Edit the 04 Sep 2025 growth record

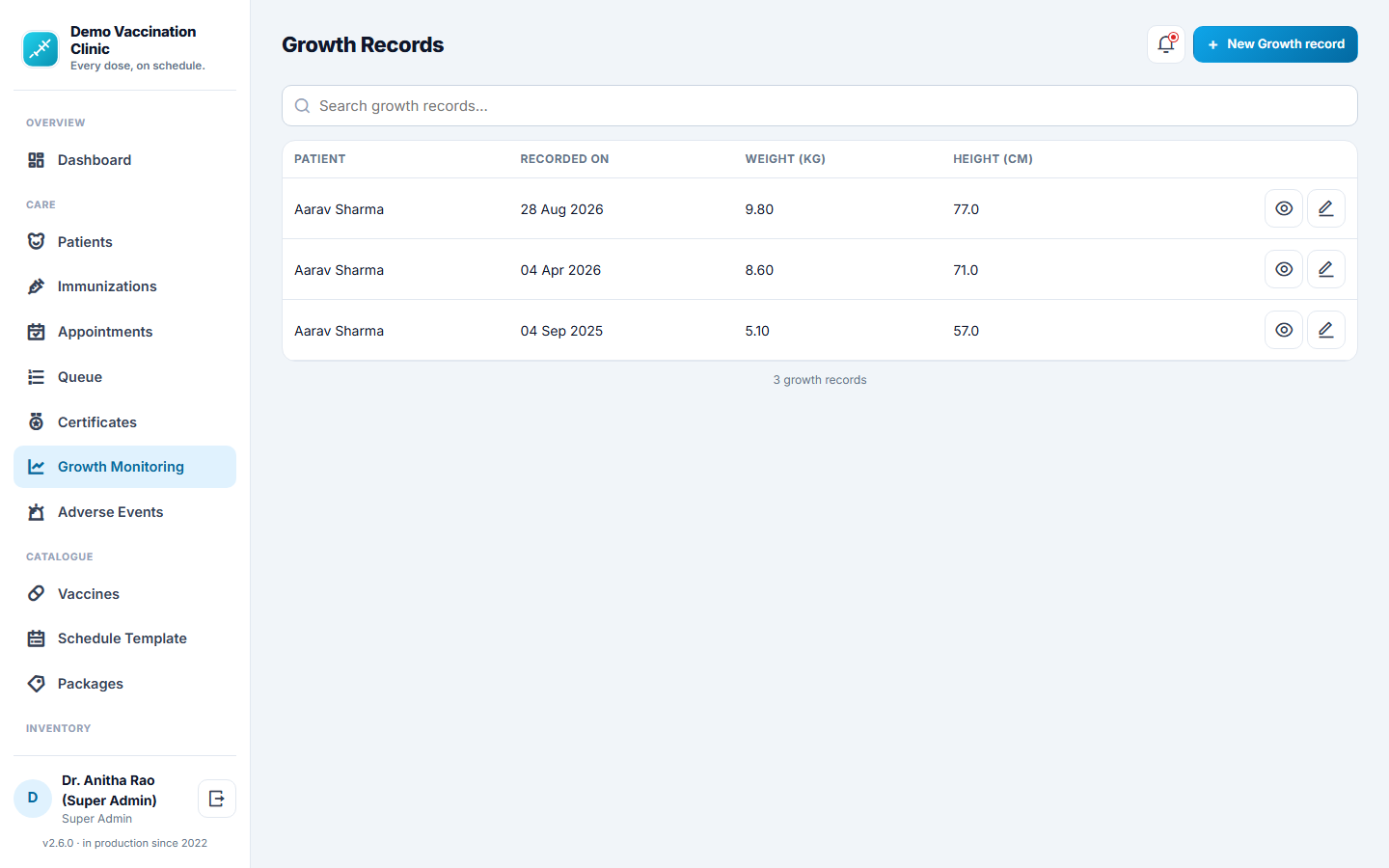tap(1326, 330)
